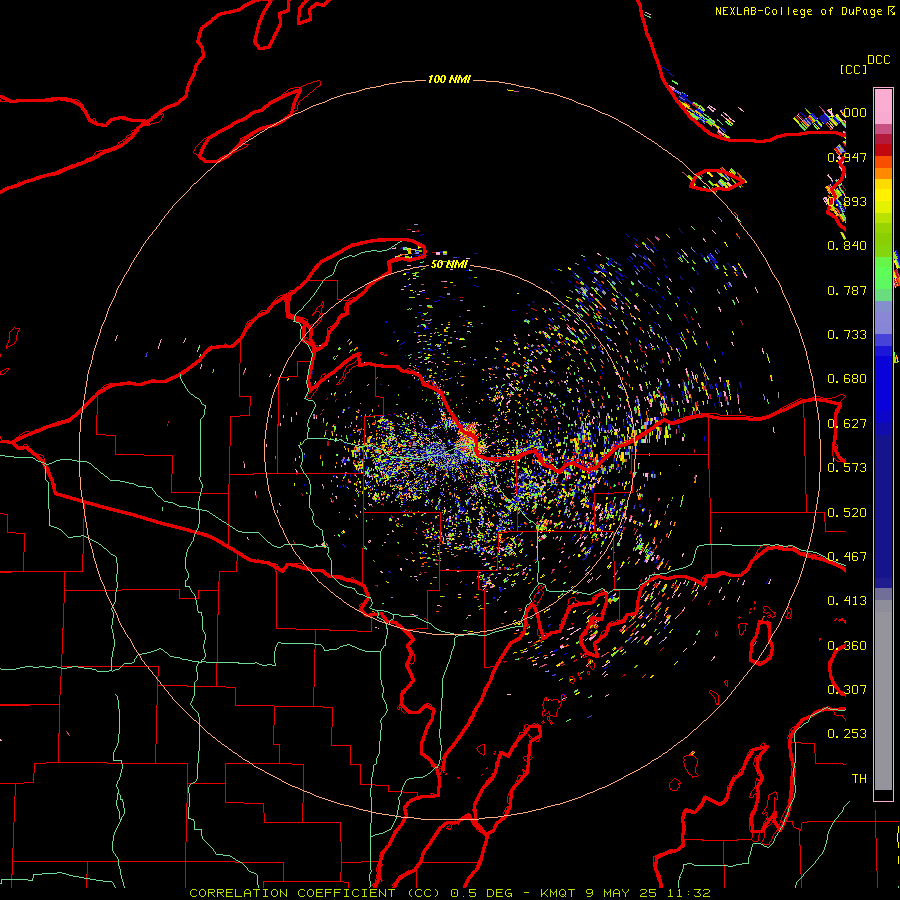Click the [CC] legend unit label
Image resolution: width=900 pixels, height=900 pixels.
click(x=854, y=69)
